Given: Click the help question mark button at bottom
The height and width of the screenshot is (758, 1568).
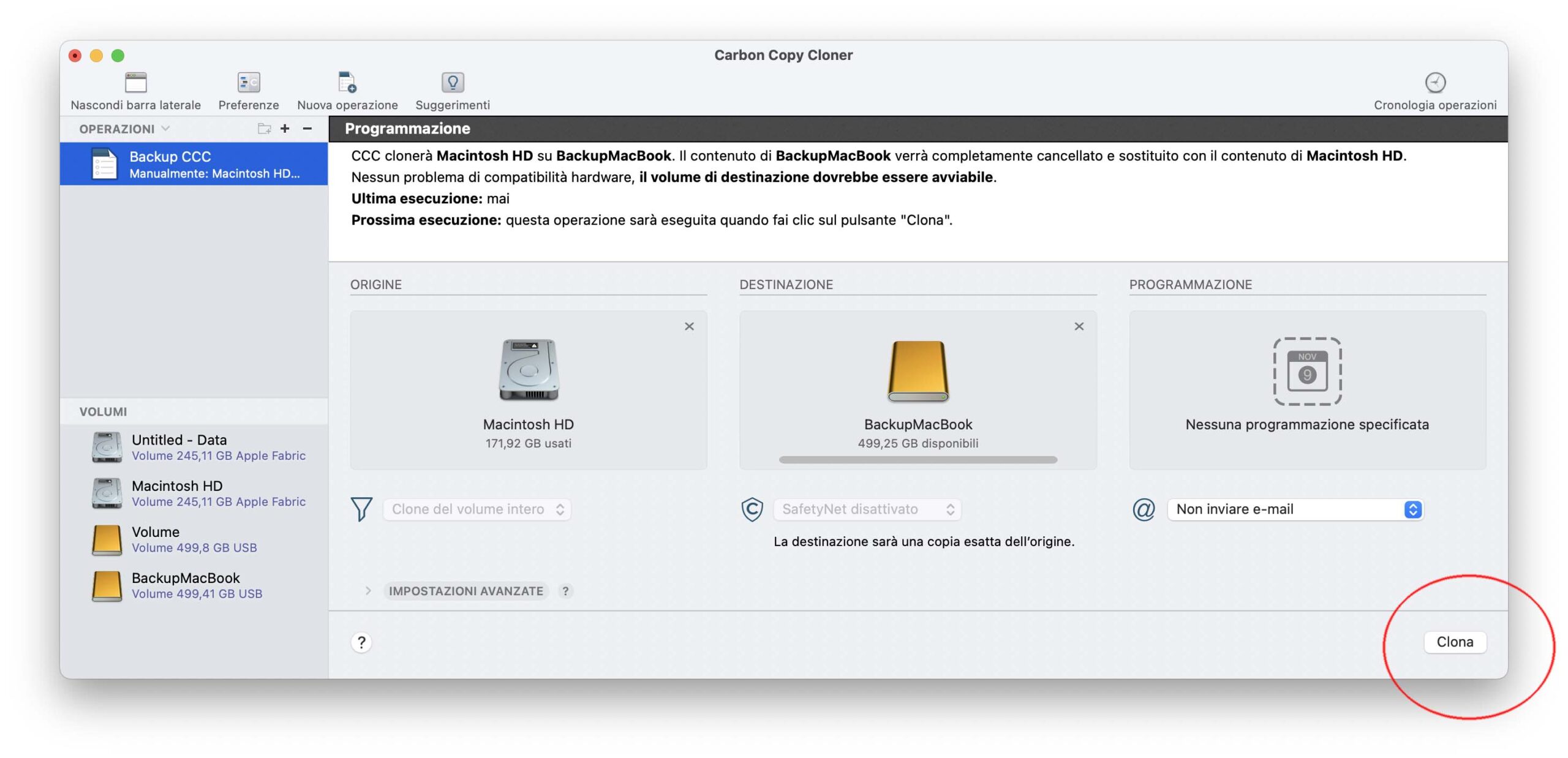Looking at the screenshot, I should point(361,642).
